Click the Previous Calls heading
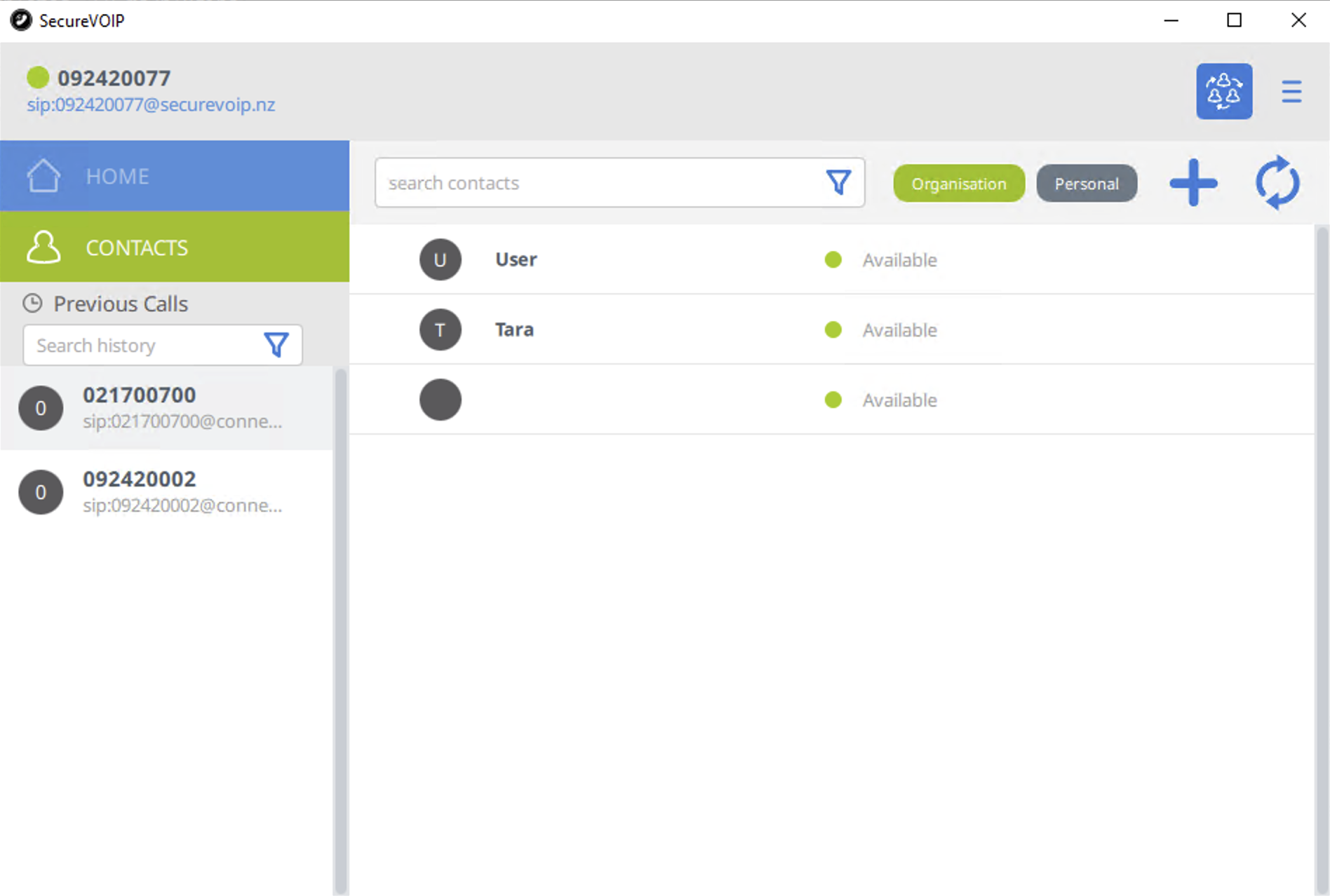This screenshot has height=896, width=1330. [x=121, y=304]
